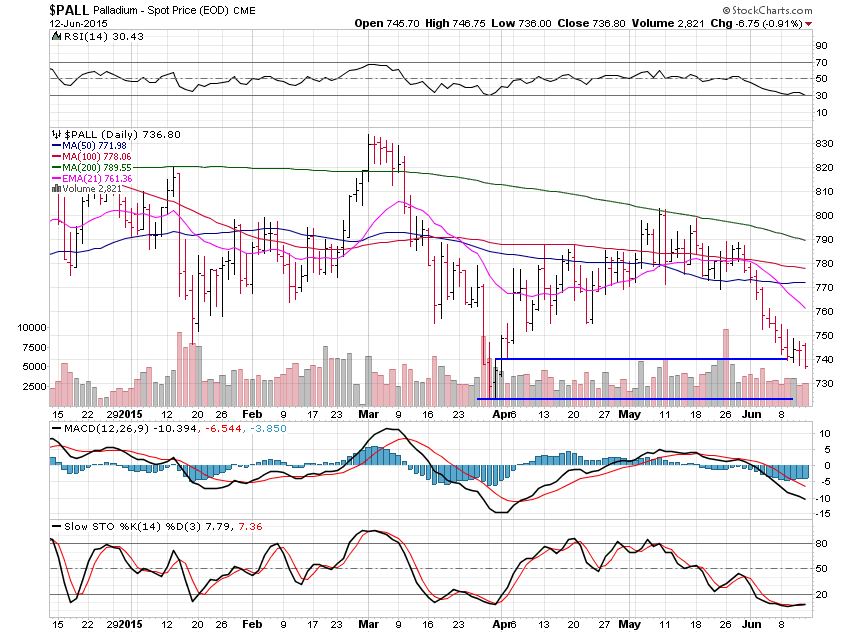
Task: Click the 10000 volume axis label
Action: (x=32, y=327)
